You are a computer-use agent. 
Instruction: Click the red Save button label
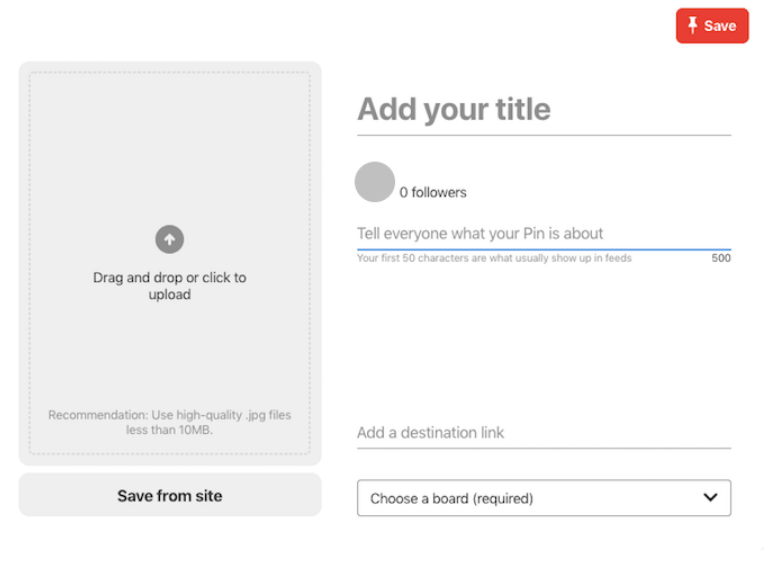click(720, 25)
